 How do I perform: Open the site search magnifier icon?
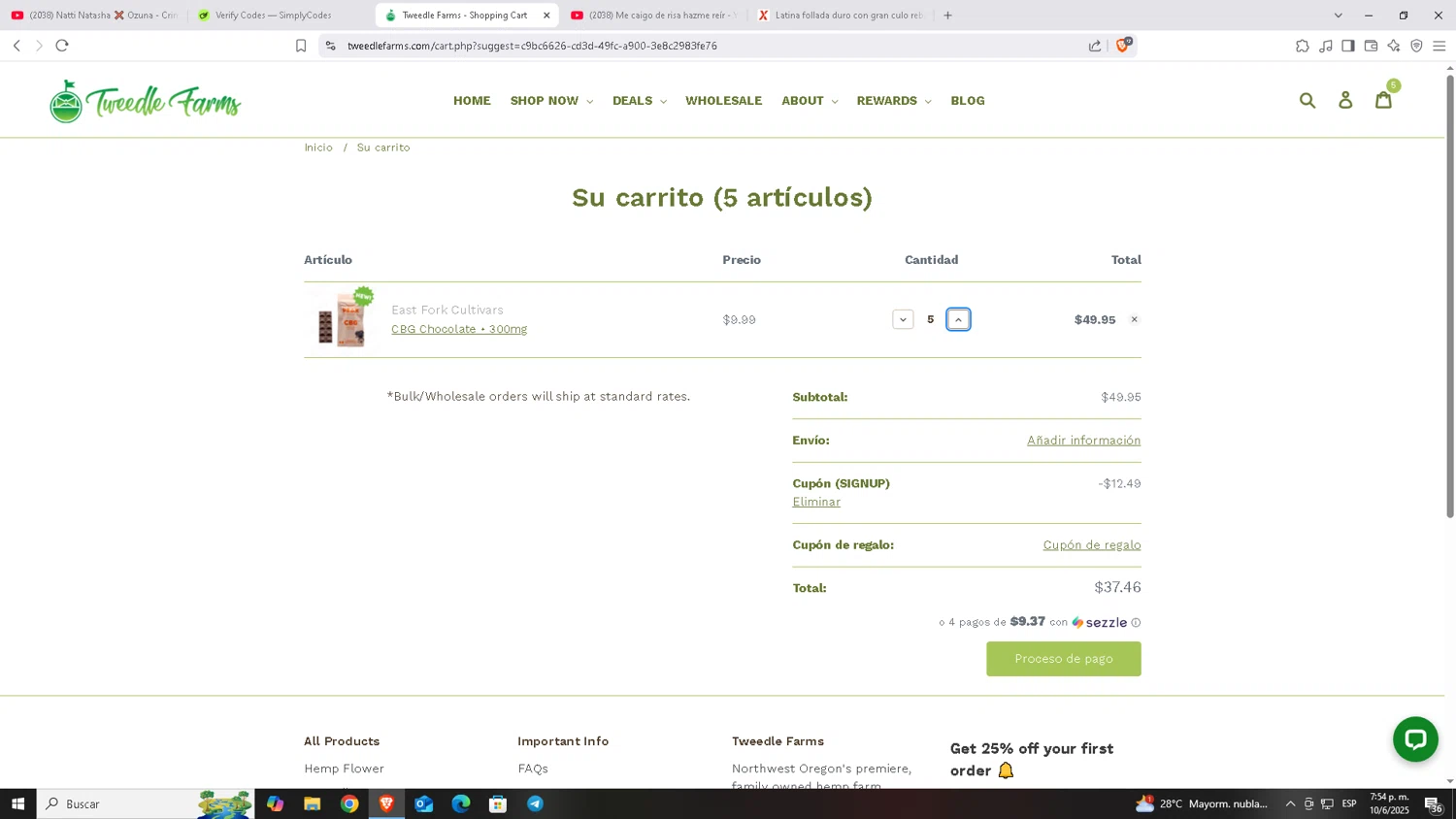pos(1307,100)
